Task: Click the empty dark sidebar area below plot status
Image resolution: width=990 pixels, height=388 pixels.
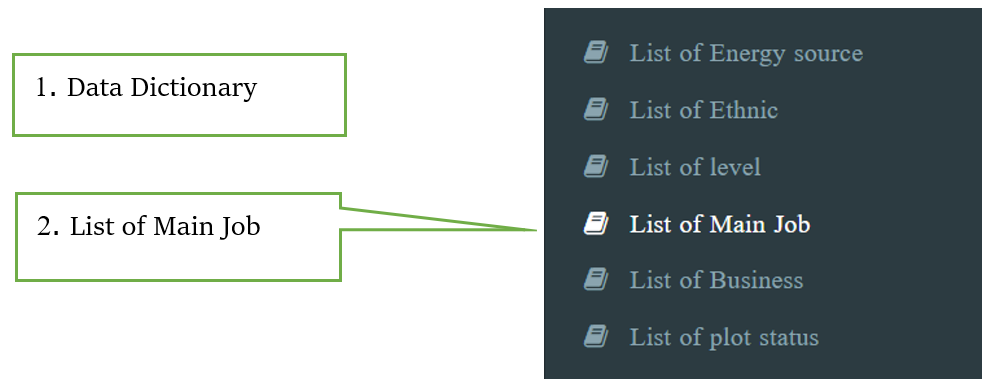Action: [x=765, y=366]
